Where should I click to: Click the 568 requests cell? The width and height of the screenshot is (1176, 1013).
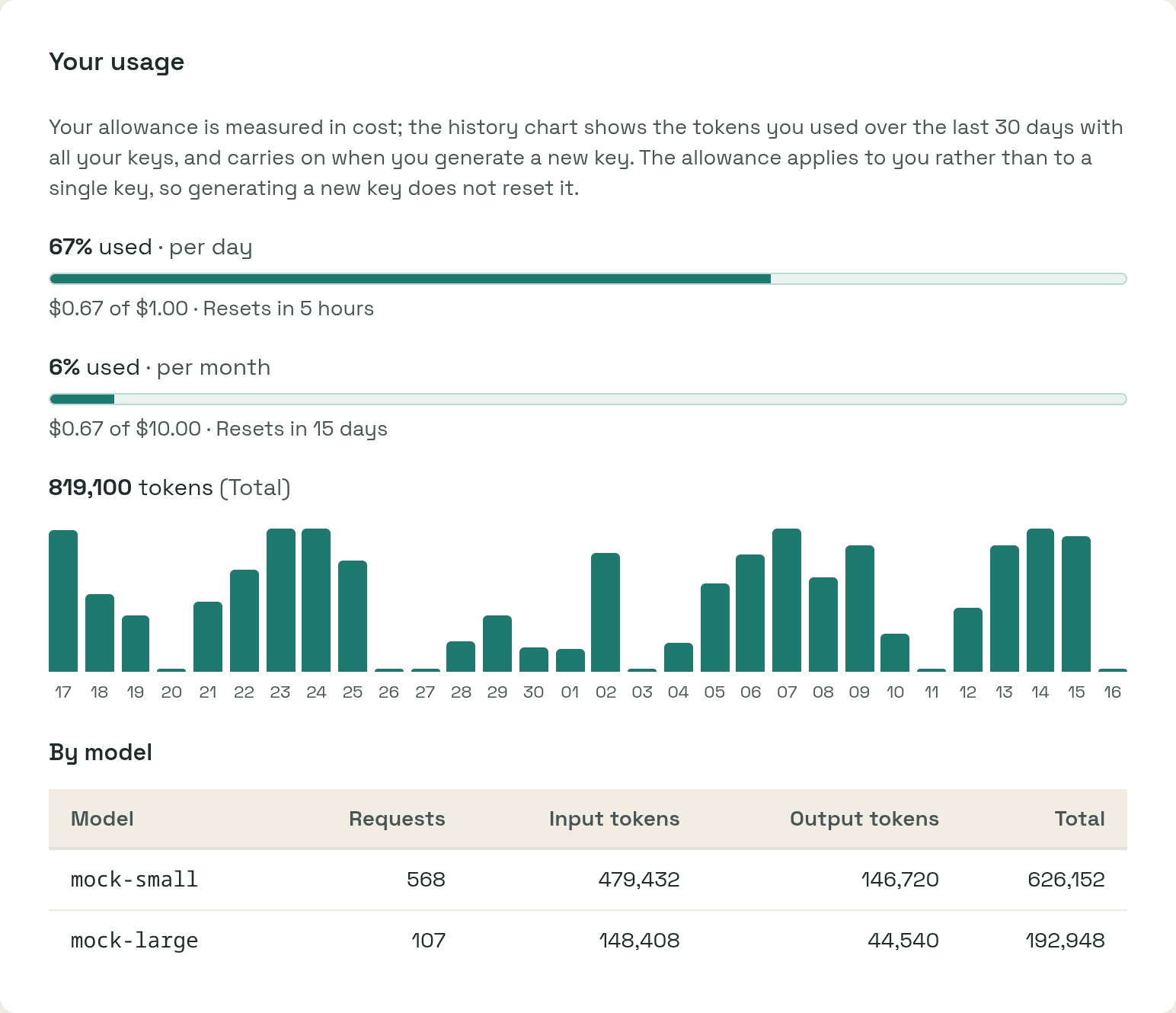coord(426,880)
